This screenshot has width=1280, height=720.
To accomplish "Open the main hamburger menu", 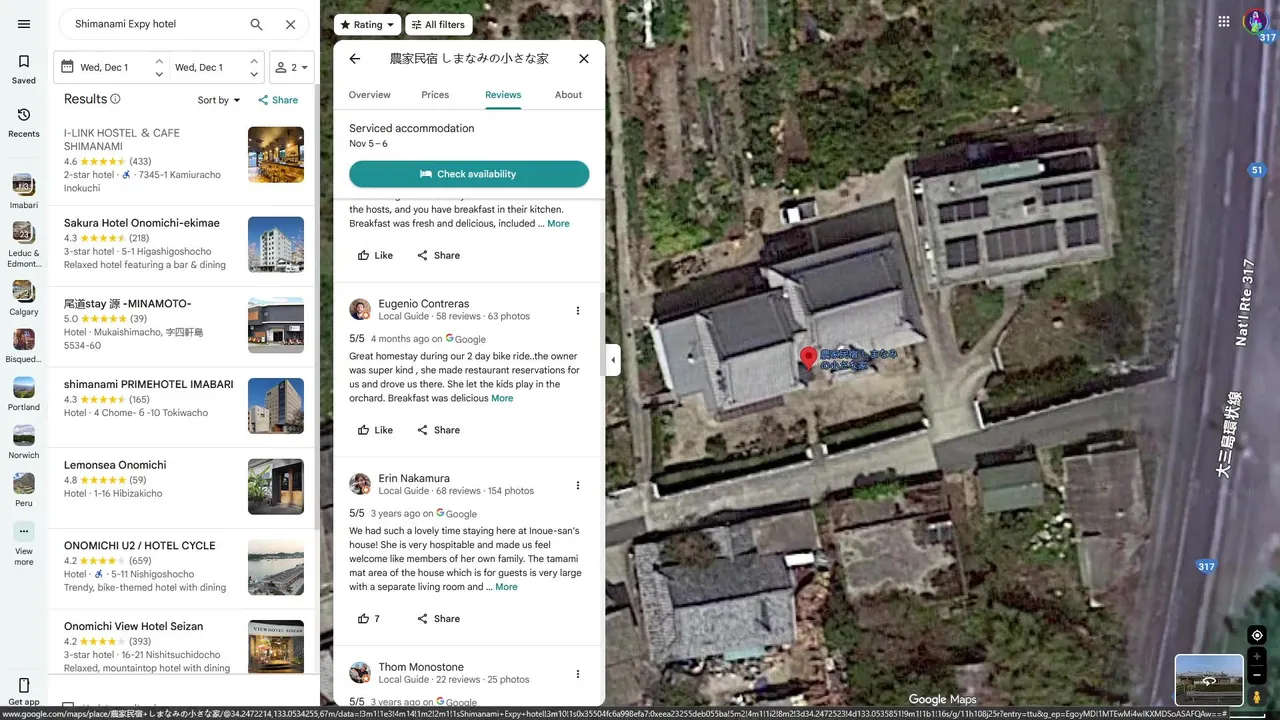I will pyautogui.click(x=24, y=24).
